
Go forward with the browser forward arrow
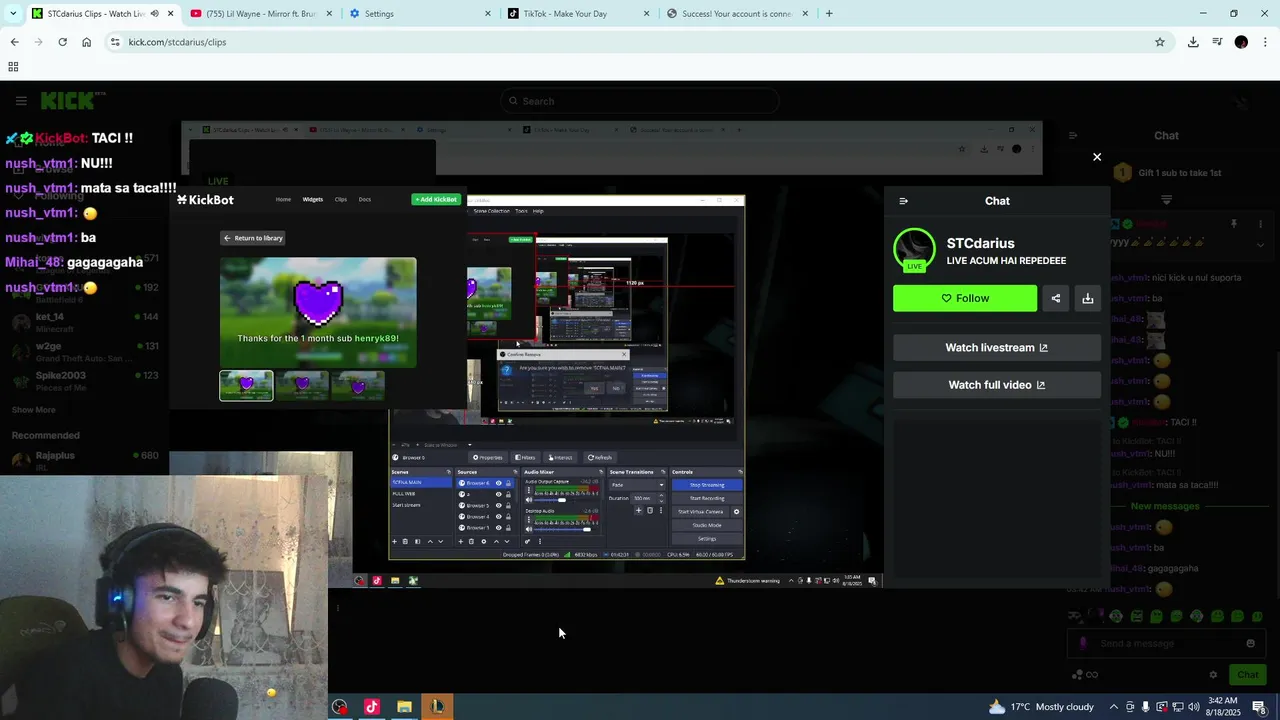tap(38, 42)
